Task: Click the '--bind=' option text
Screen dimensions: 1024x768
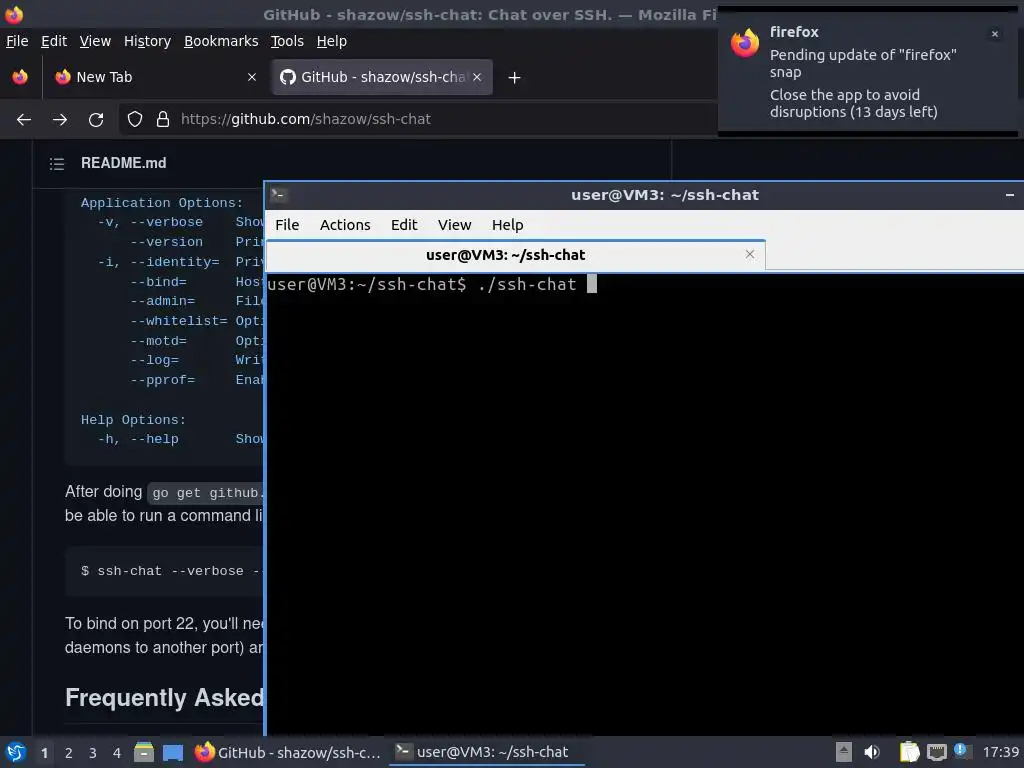Action: point(158,282)
